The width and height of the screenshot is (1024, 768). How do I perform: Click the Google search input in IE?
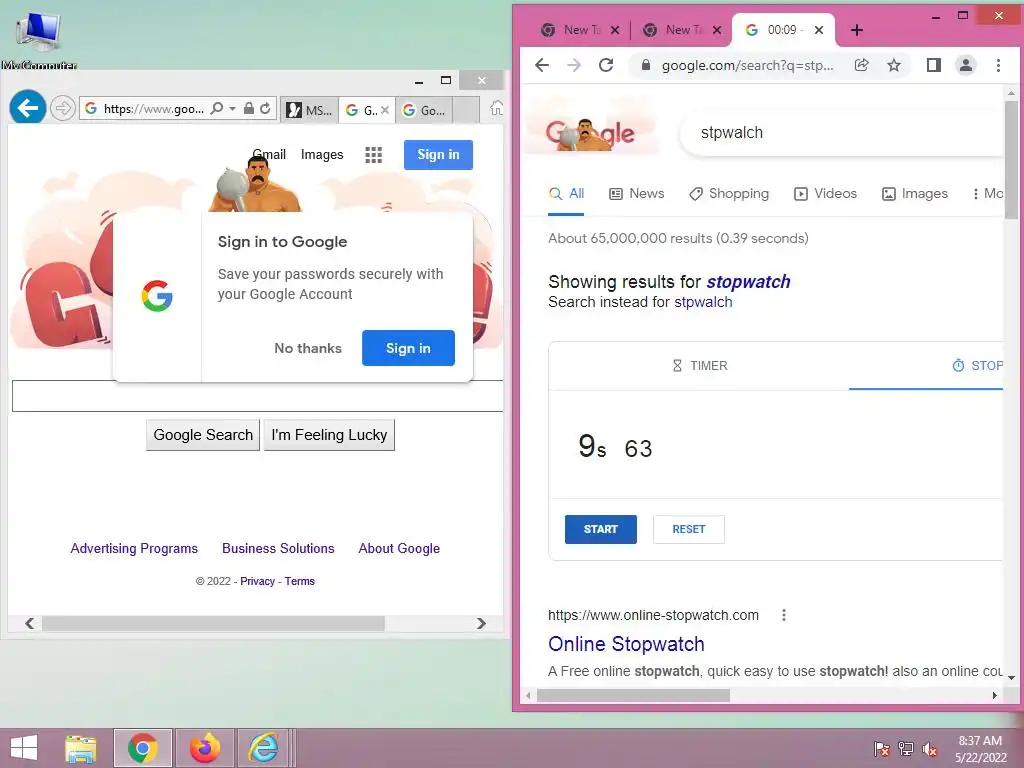257,396
